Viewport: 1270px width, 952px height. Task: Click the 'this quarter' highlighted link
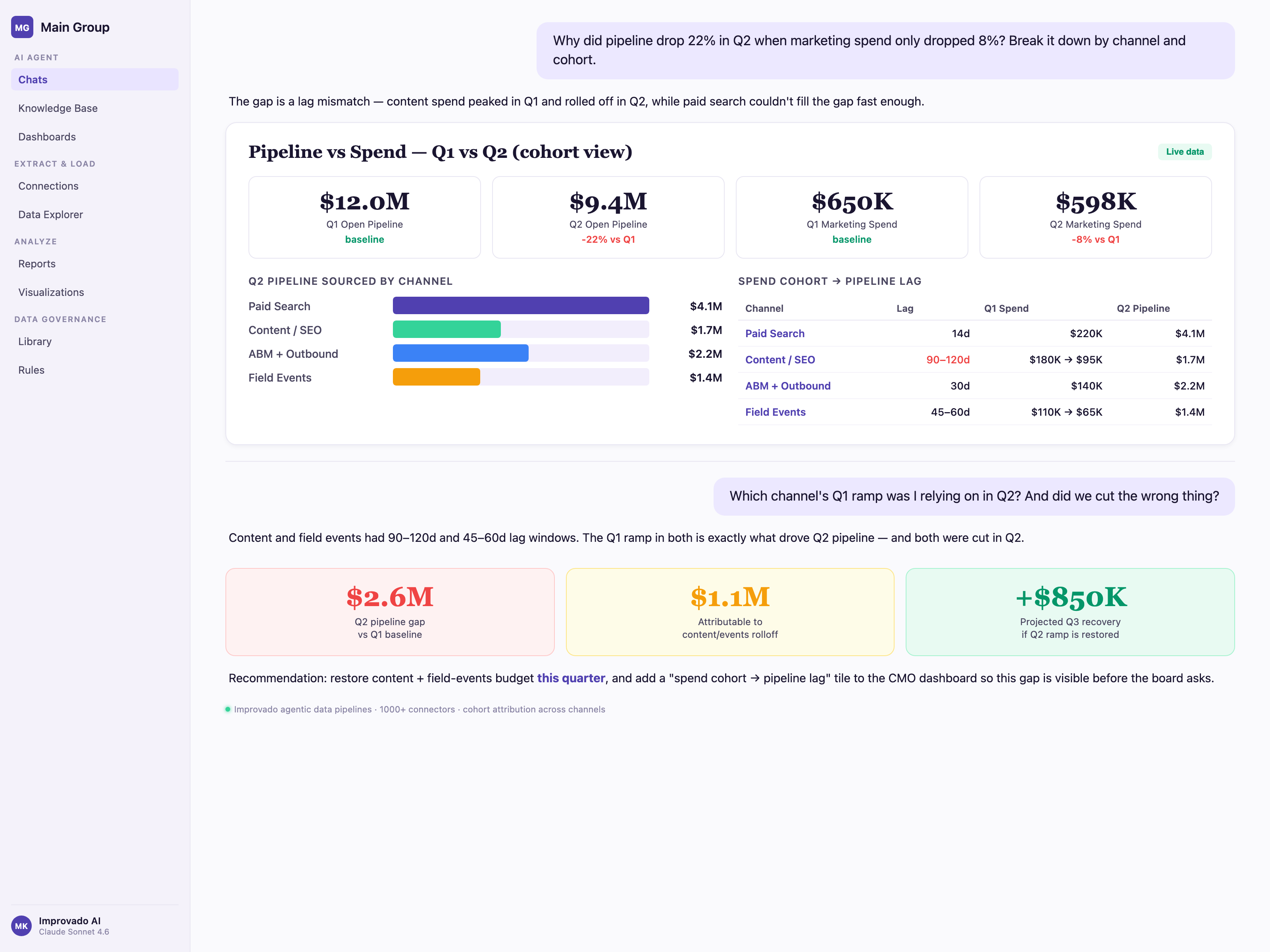(571, 678)
